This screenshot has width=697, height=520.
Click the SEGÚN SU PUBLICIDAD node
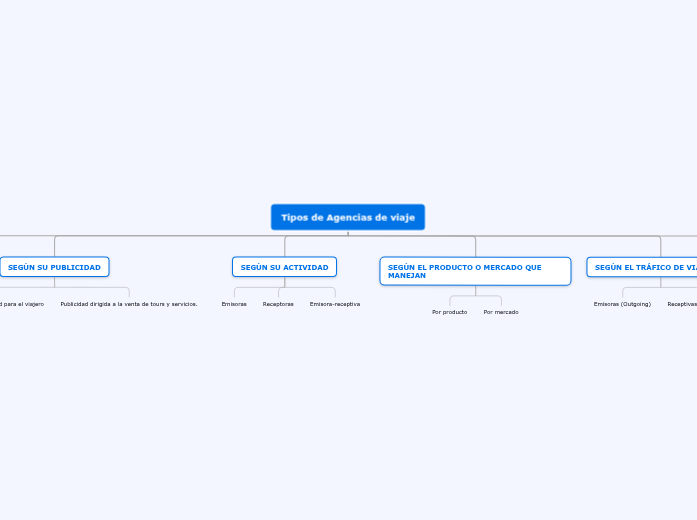pyautogui.click(x=54, y=267)
